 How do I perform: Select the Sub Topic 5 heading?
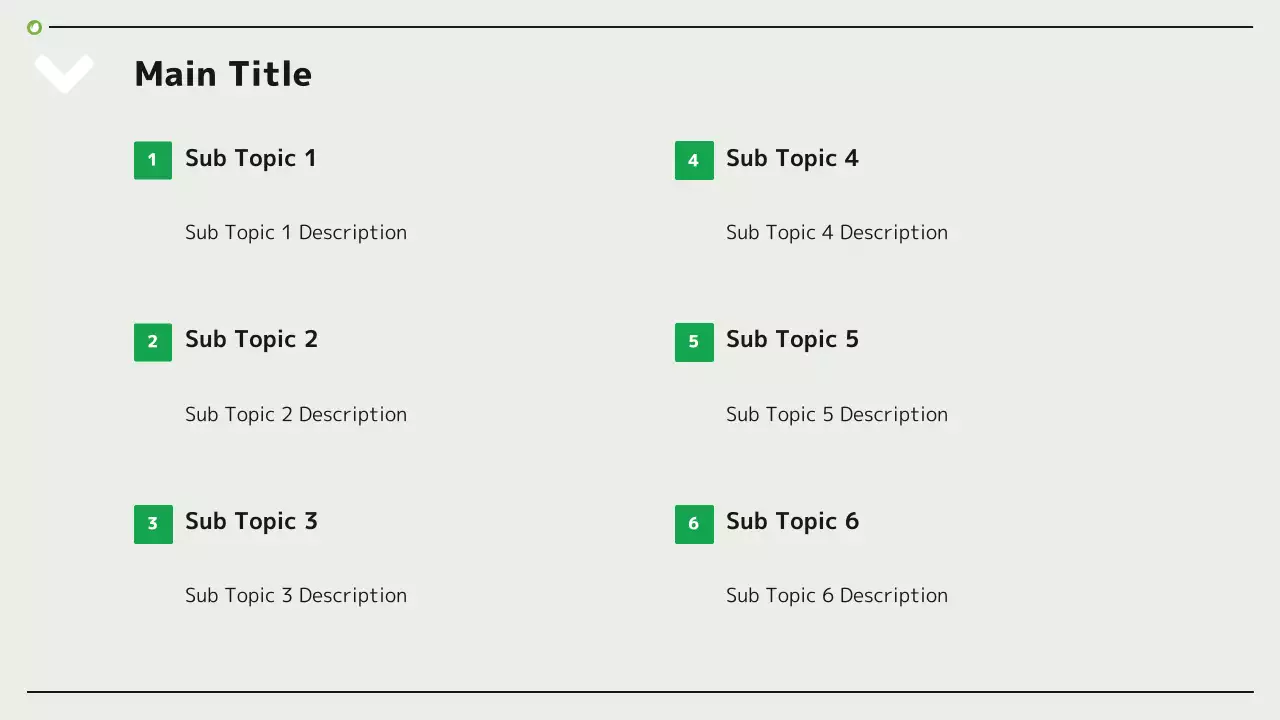click(792, 340)
